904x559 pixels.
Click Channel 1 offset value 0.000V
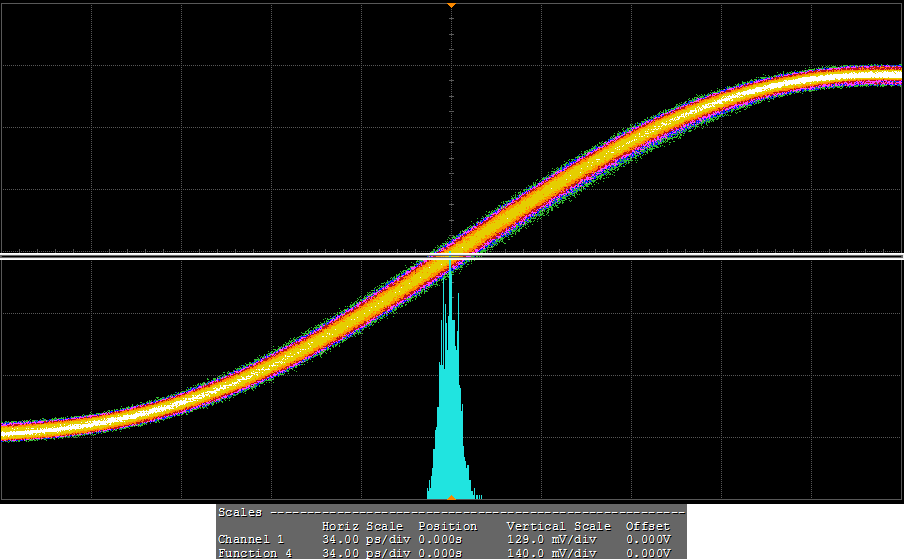tap(648, 539)
